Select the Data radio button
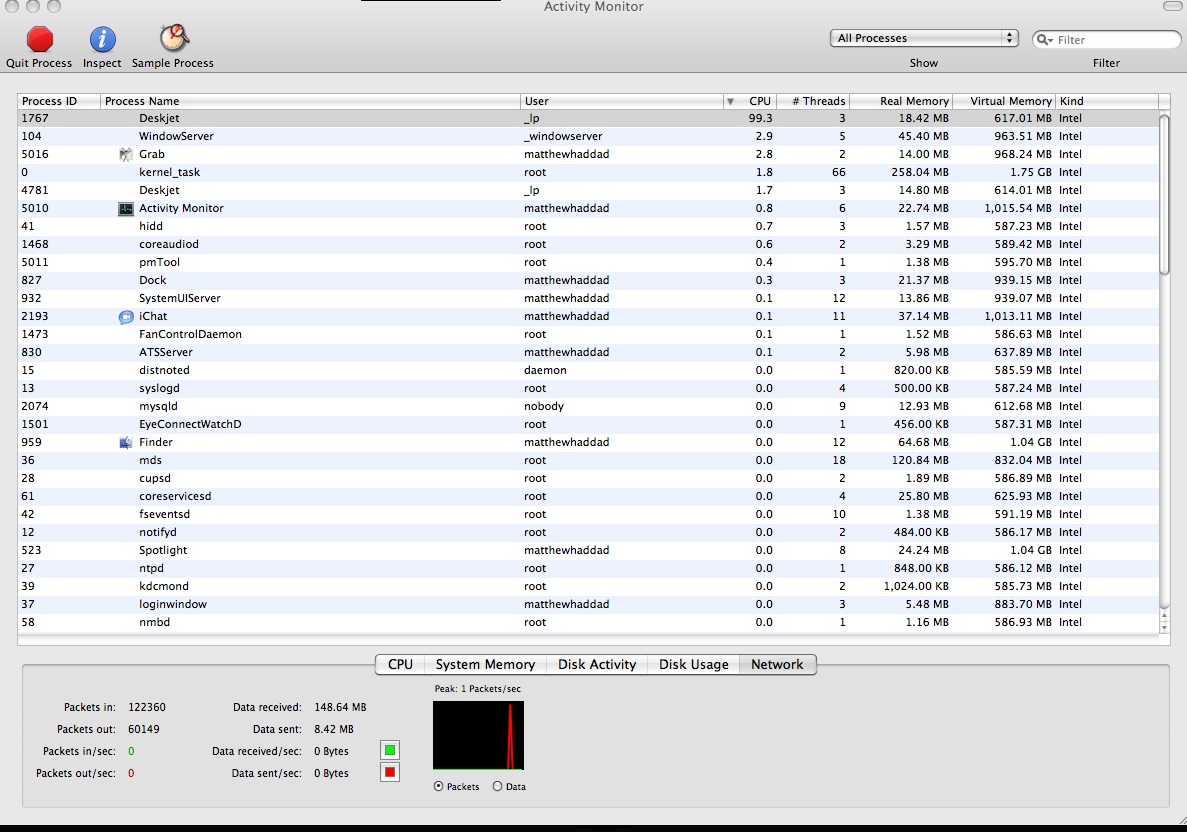Screen dimensions: 1187x832 tap(497, 787)
